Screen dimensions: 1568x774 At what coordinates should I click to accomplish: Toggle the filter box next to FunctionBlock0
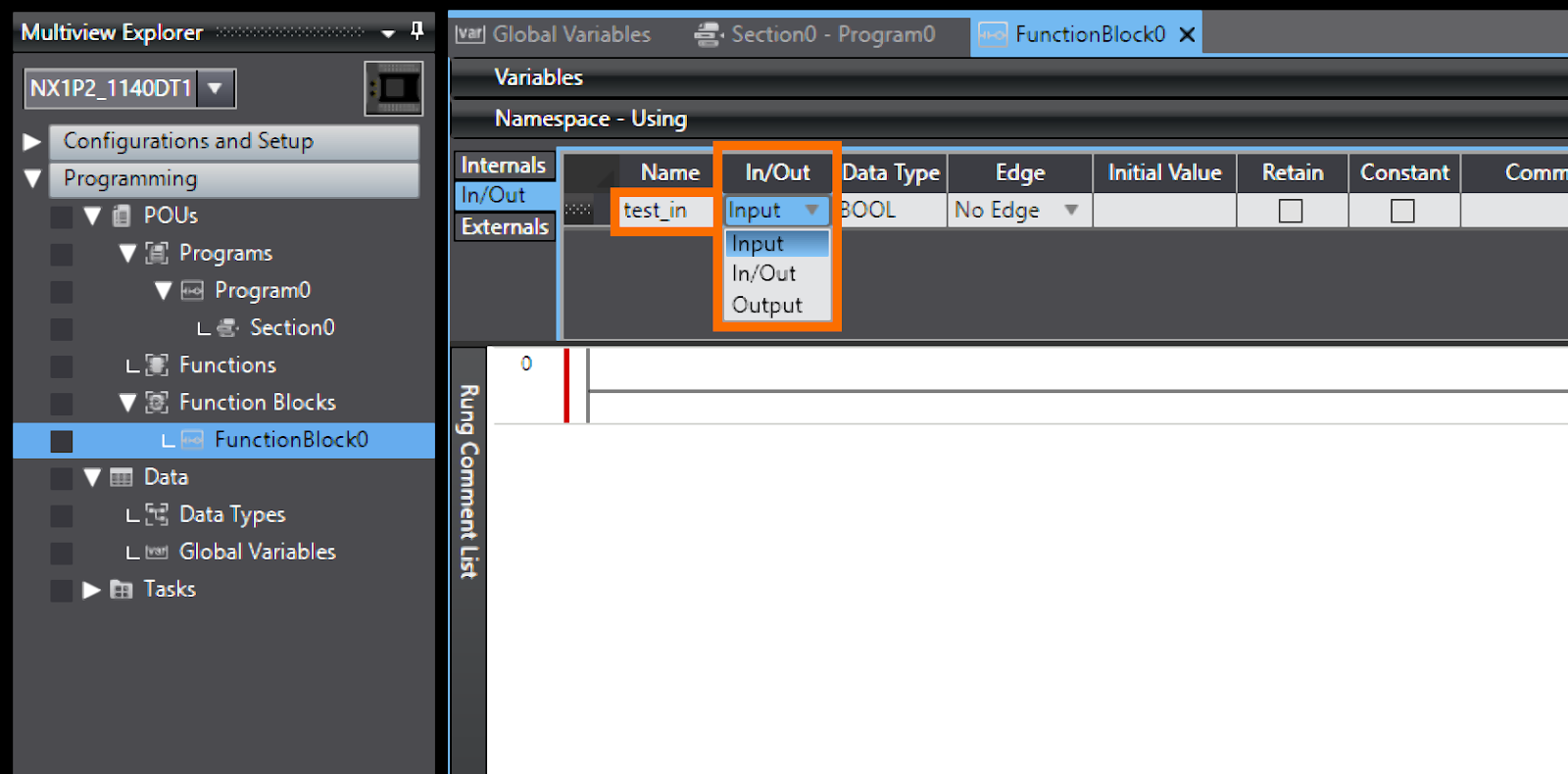tap(62, 442)
